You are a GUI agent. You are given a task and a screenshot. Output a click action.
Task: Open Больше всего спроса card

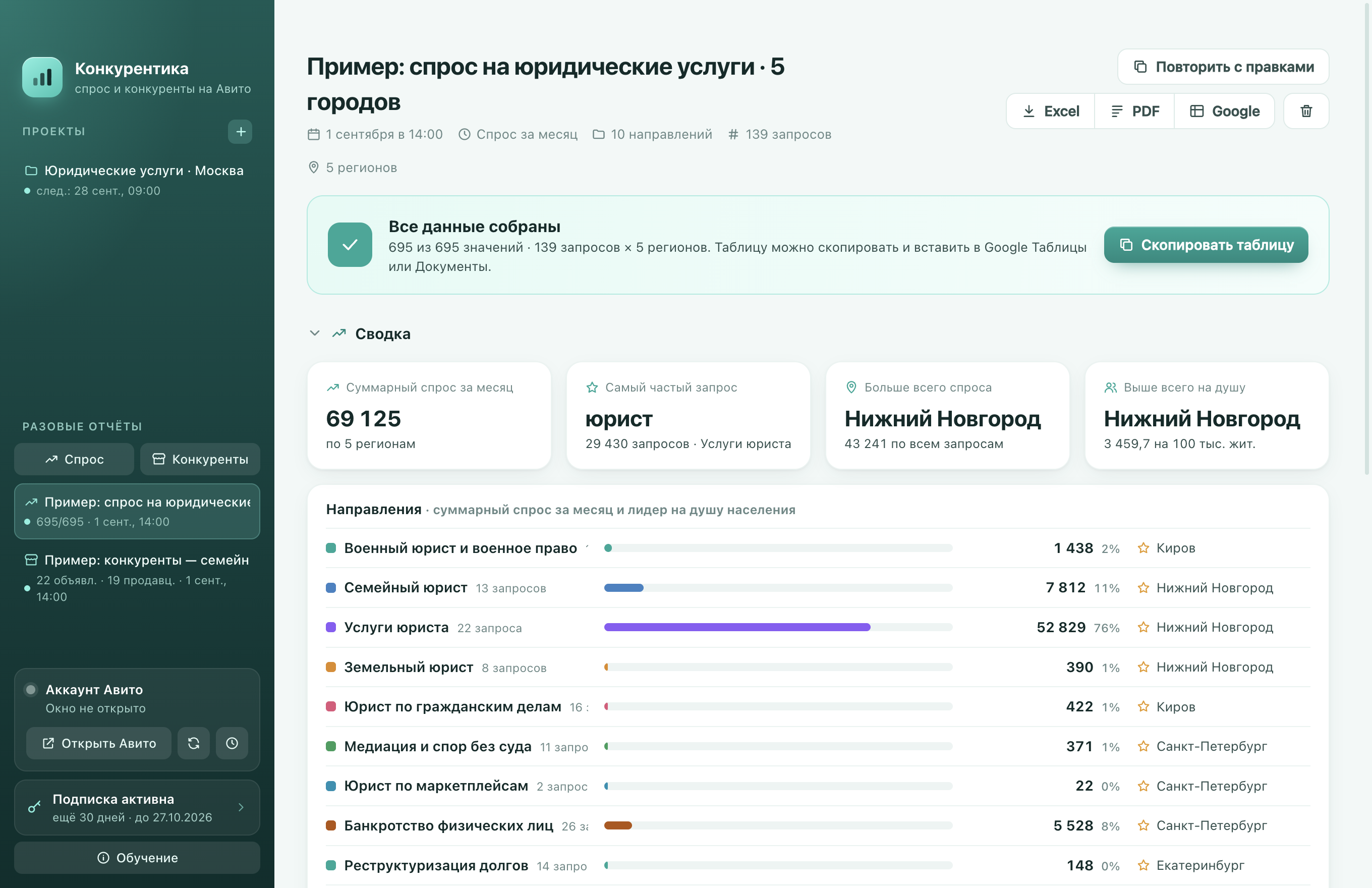948,416
